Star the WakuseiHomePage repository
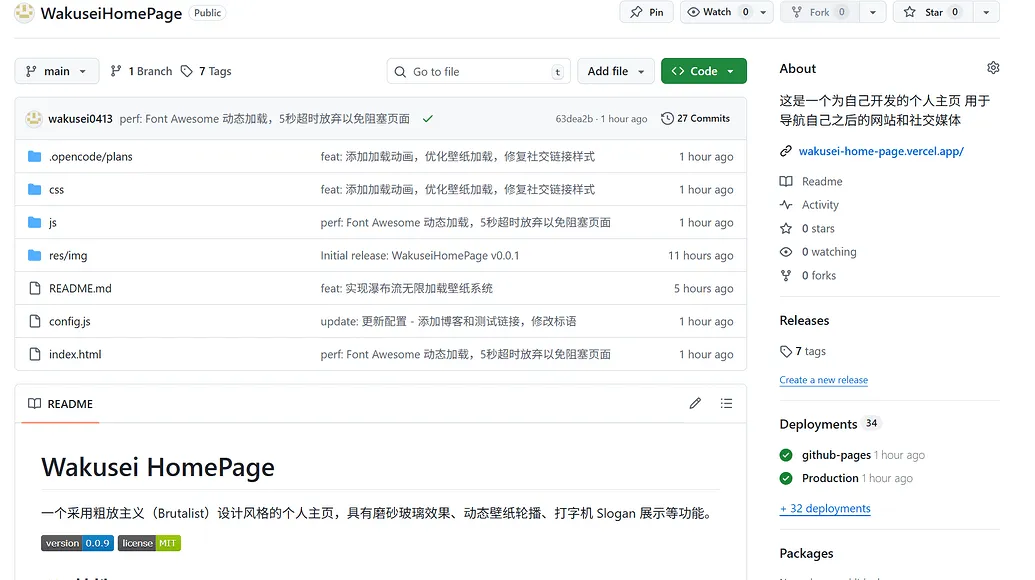Viewport: 1035px width, 580px height. point(933,12)
